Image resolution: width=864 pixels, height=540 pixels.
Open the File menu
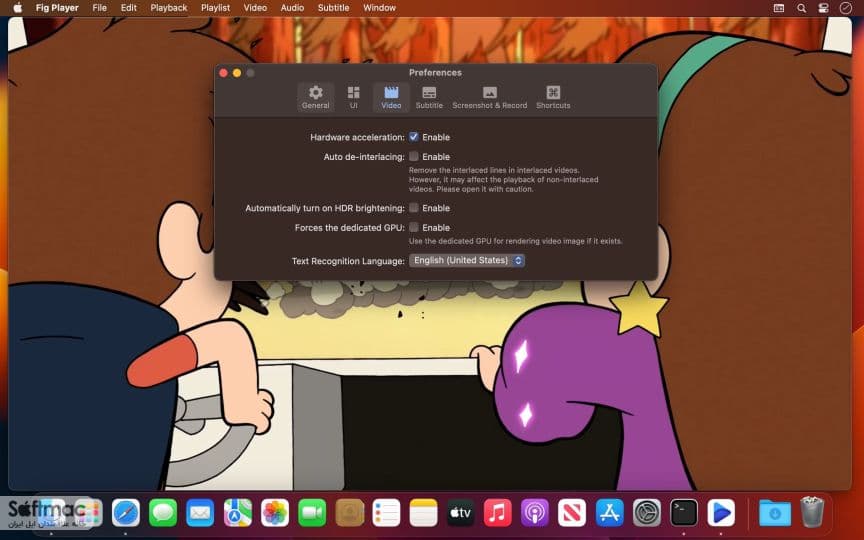coord(100,8)
